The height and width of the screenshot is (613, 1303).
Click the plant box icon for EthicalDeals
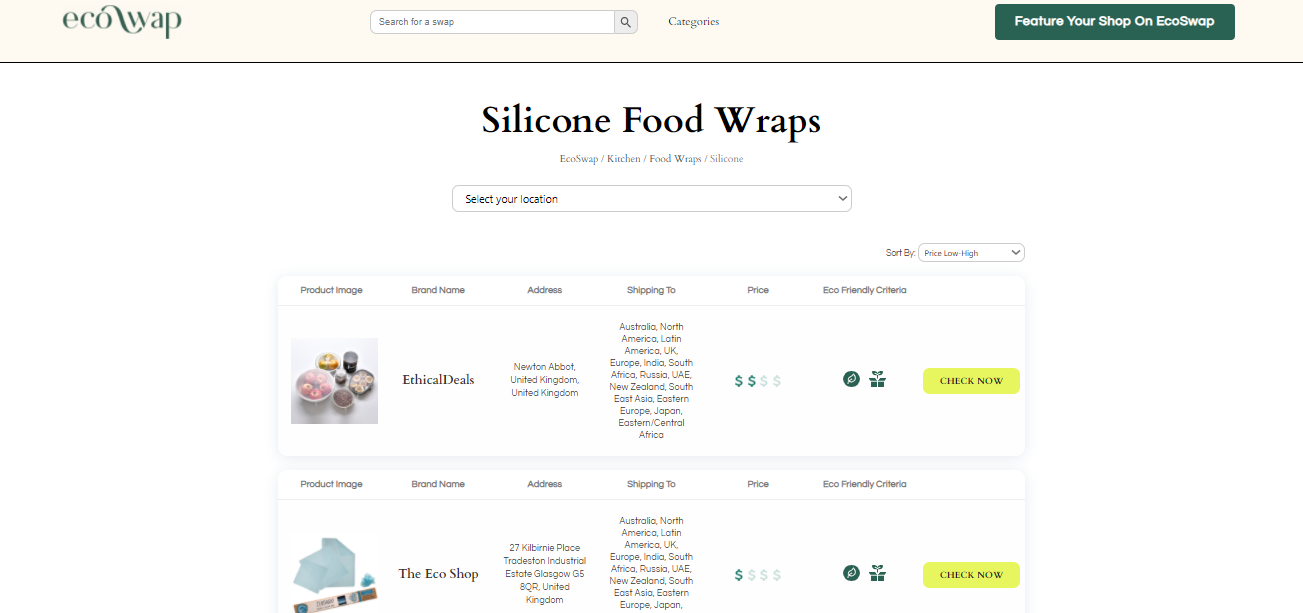tap(877, 379)
